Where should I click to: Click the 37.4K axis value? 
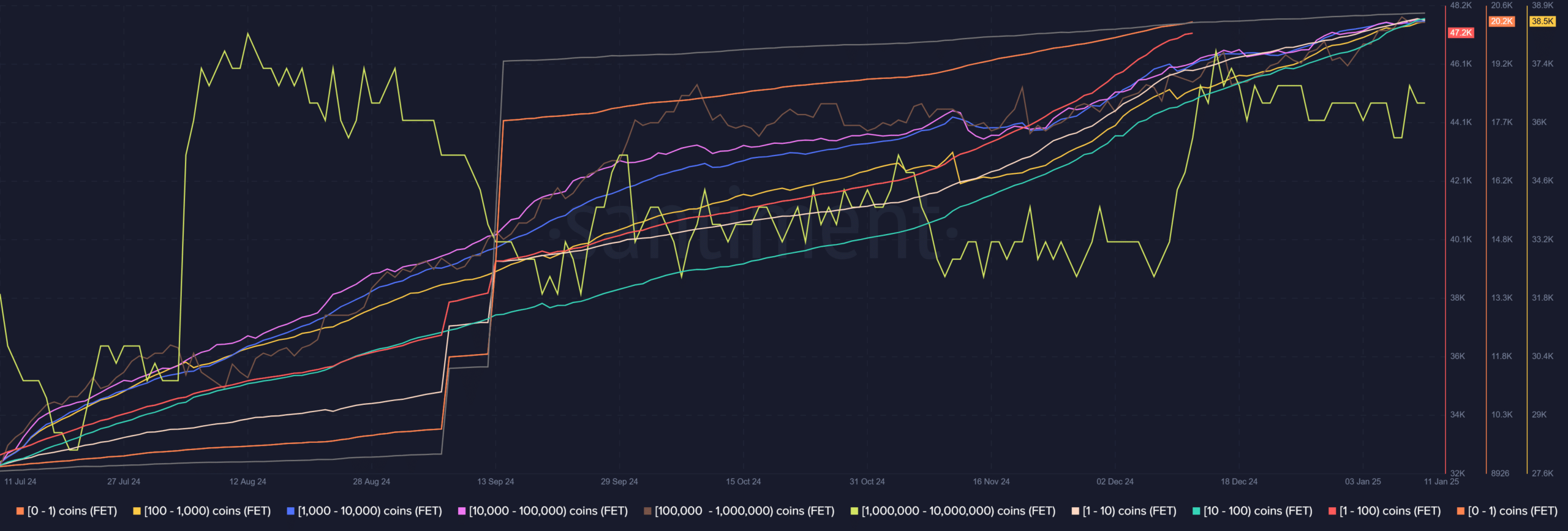point(1542,64)
